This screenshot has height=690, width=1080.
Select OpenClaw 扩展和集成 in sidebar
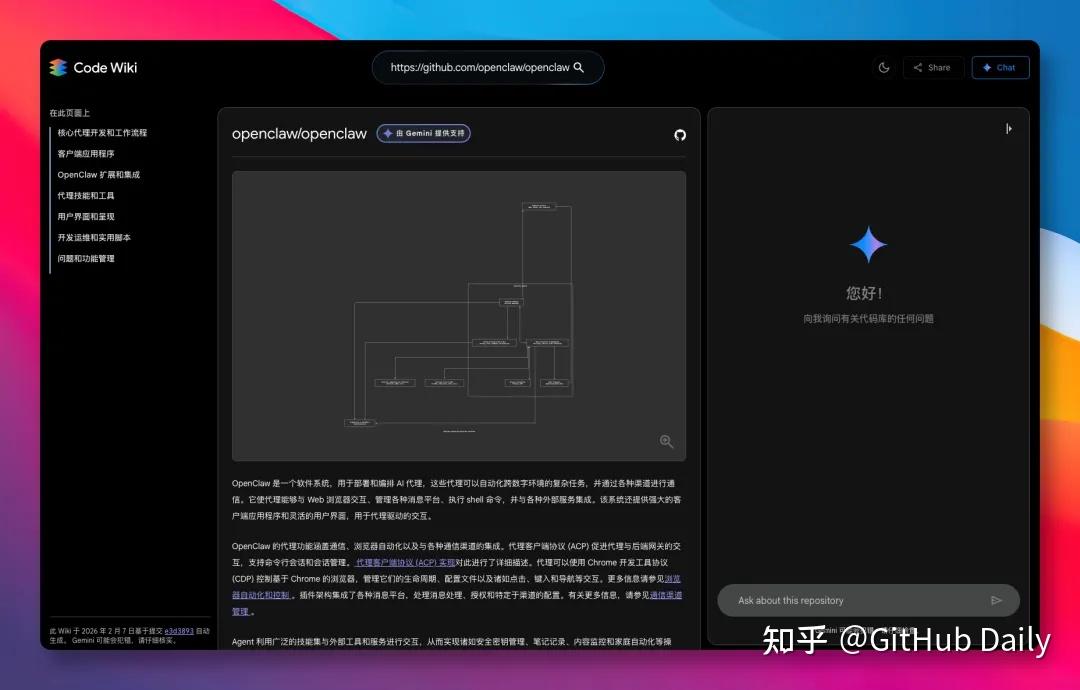tap(98, 175)
